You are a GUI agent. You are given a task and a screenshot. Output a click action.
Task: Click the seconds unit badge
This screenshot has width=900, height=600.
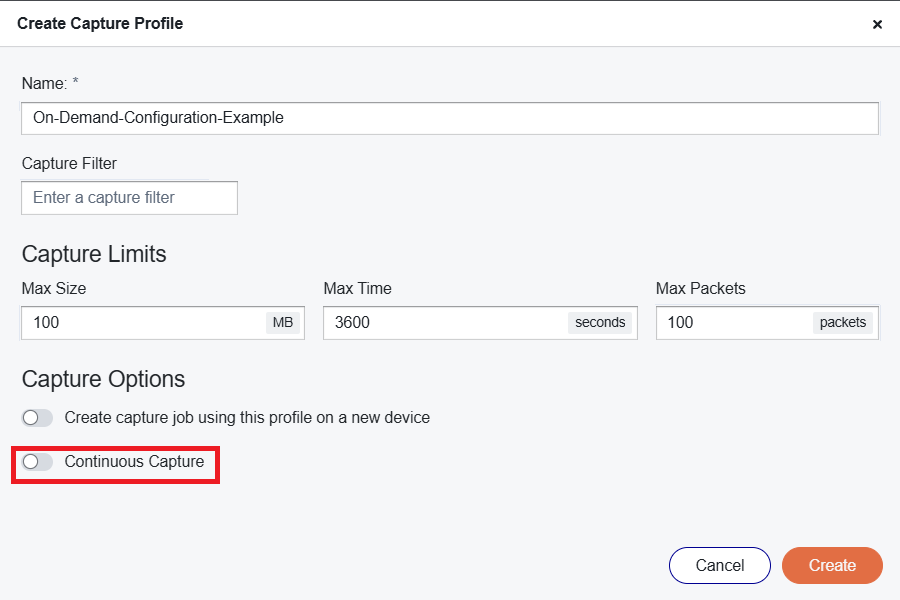(x=600, y=323)
